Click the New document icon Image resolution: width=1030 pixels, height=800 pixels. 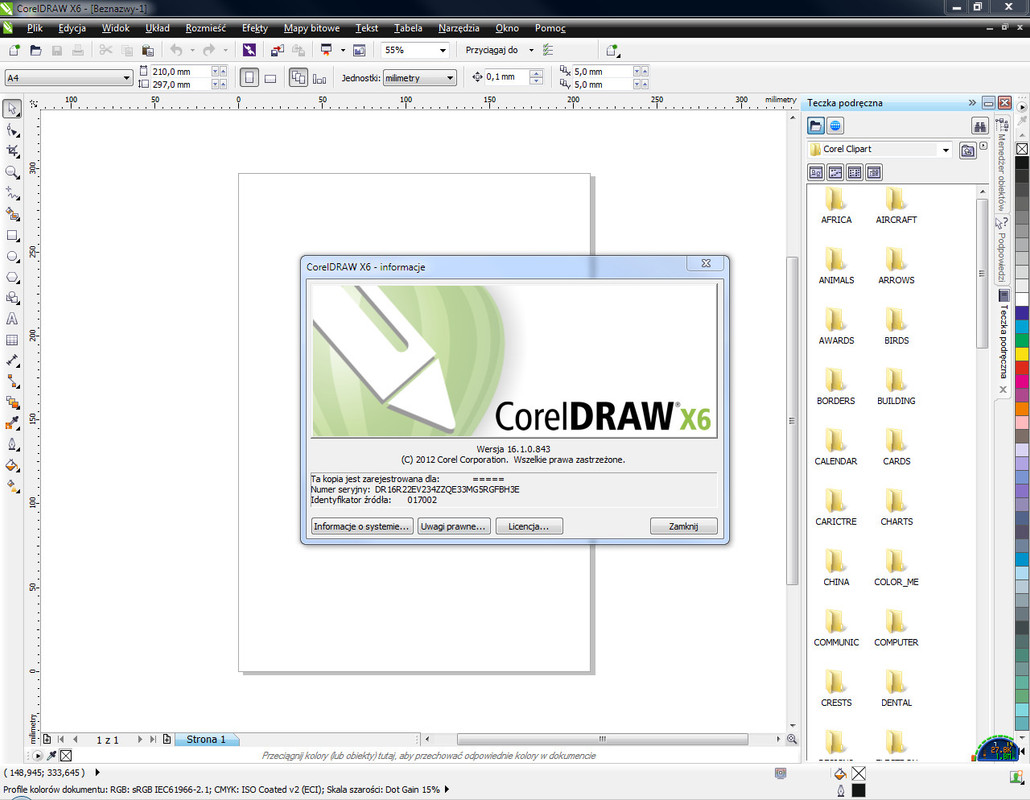tap(14, 50)
